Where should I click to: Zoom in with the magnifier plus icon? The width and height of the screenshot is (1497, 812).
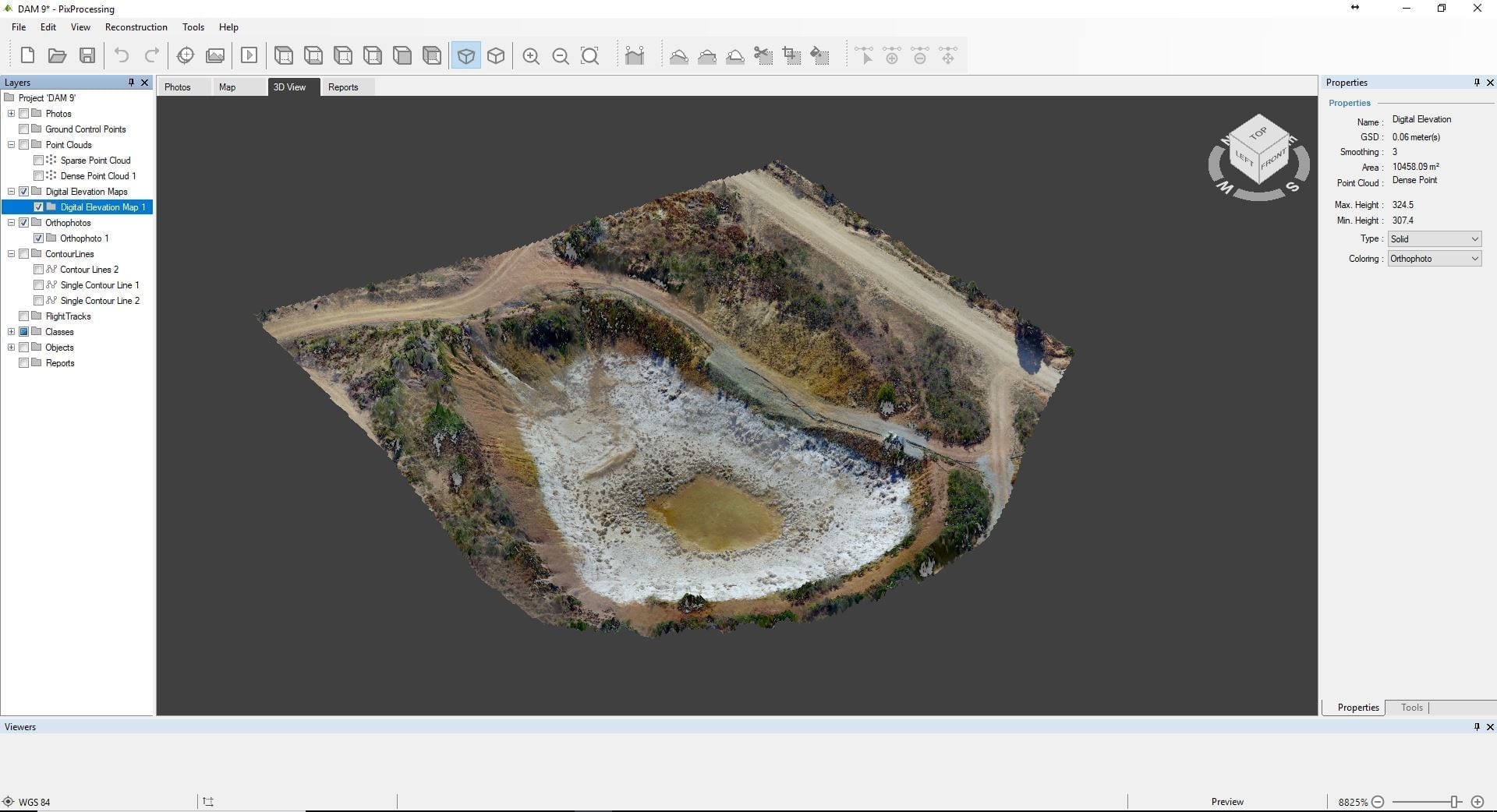[531, 56]
